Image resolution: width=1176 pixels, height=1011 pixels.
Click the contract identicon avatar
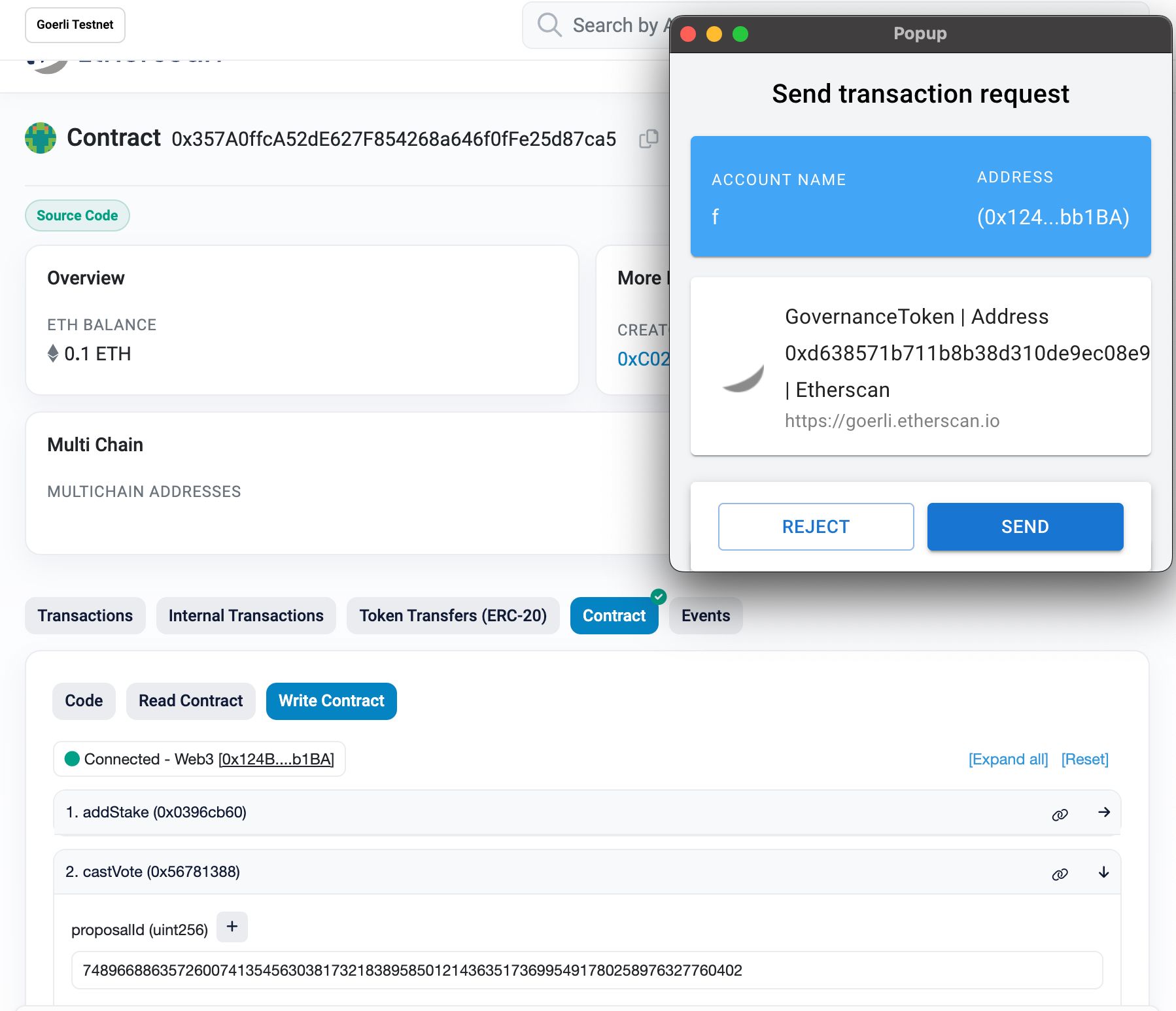(41, 138)
